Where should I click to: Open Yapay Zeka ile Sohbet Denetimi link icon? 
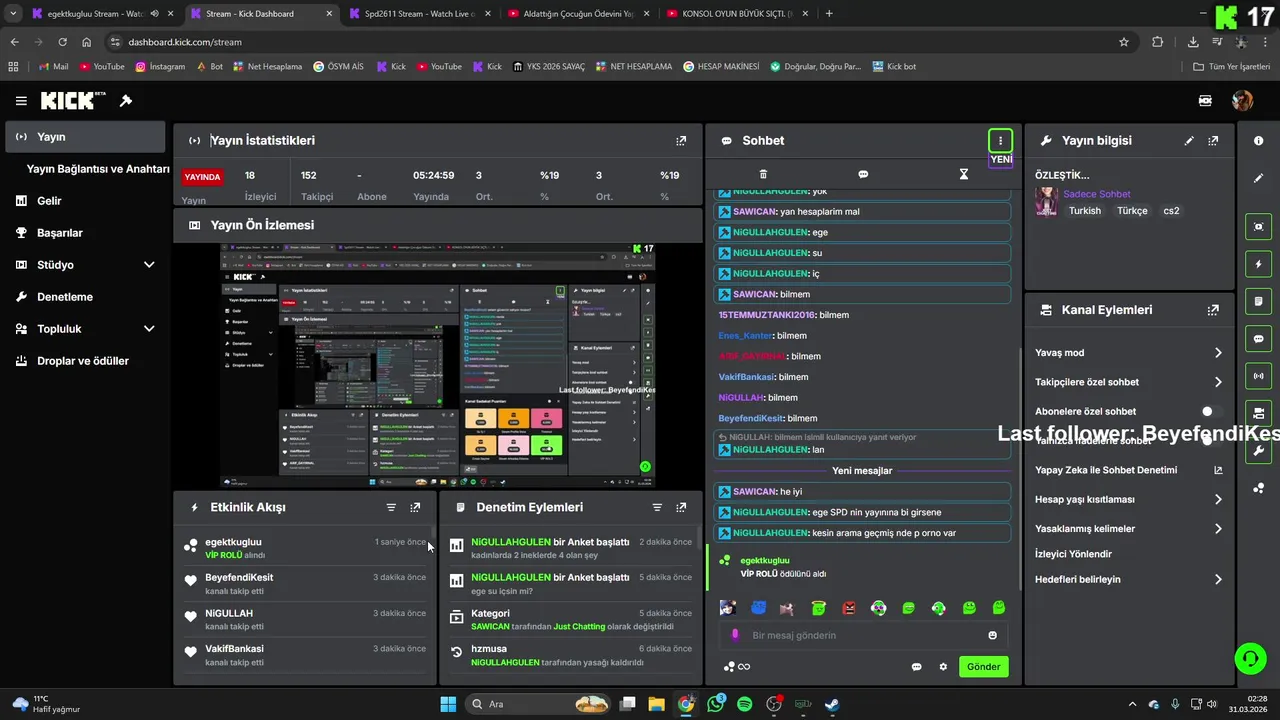coord(1218,470)
